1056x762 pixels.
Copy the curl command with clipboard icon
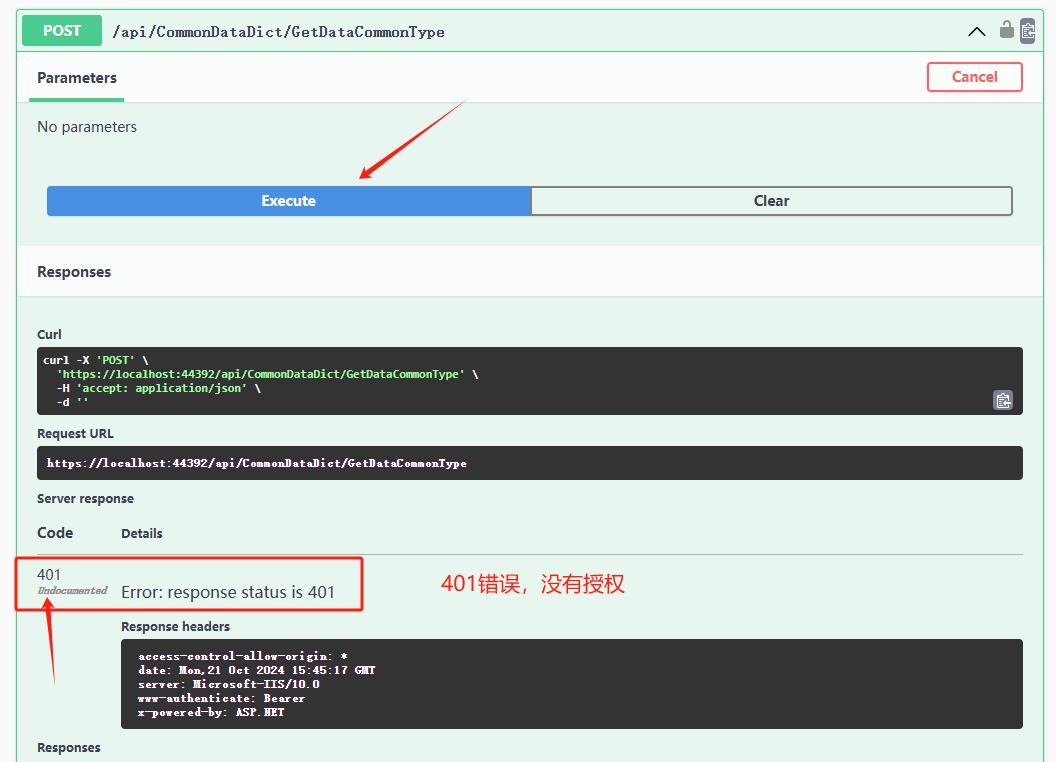point(1003,400)
